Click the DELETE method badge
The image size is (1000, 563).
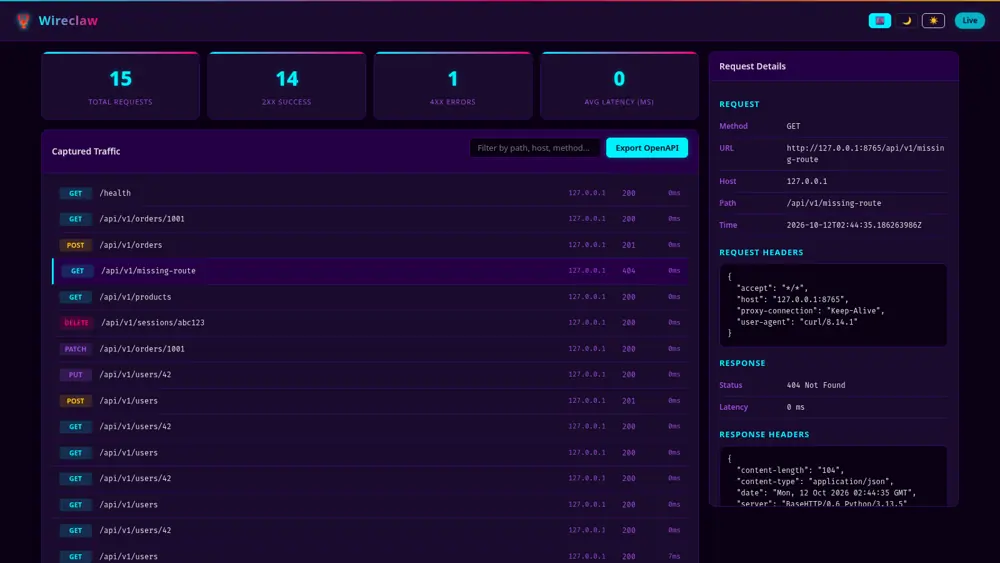[76, 323]
